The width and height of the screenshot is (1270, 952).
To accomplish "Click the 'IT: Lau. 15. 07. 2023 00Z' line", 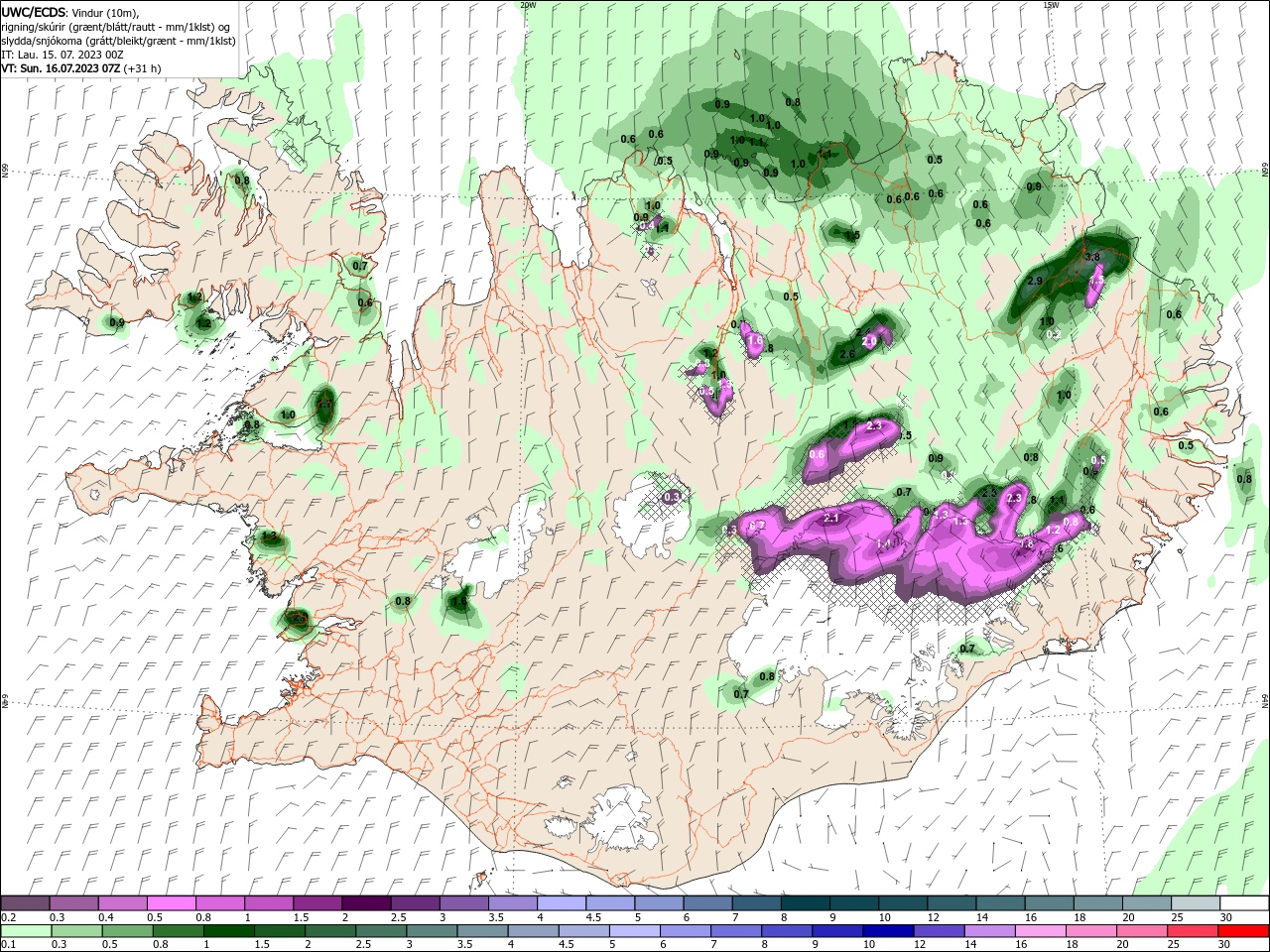I will coord(62,55).
